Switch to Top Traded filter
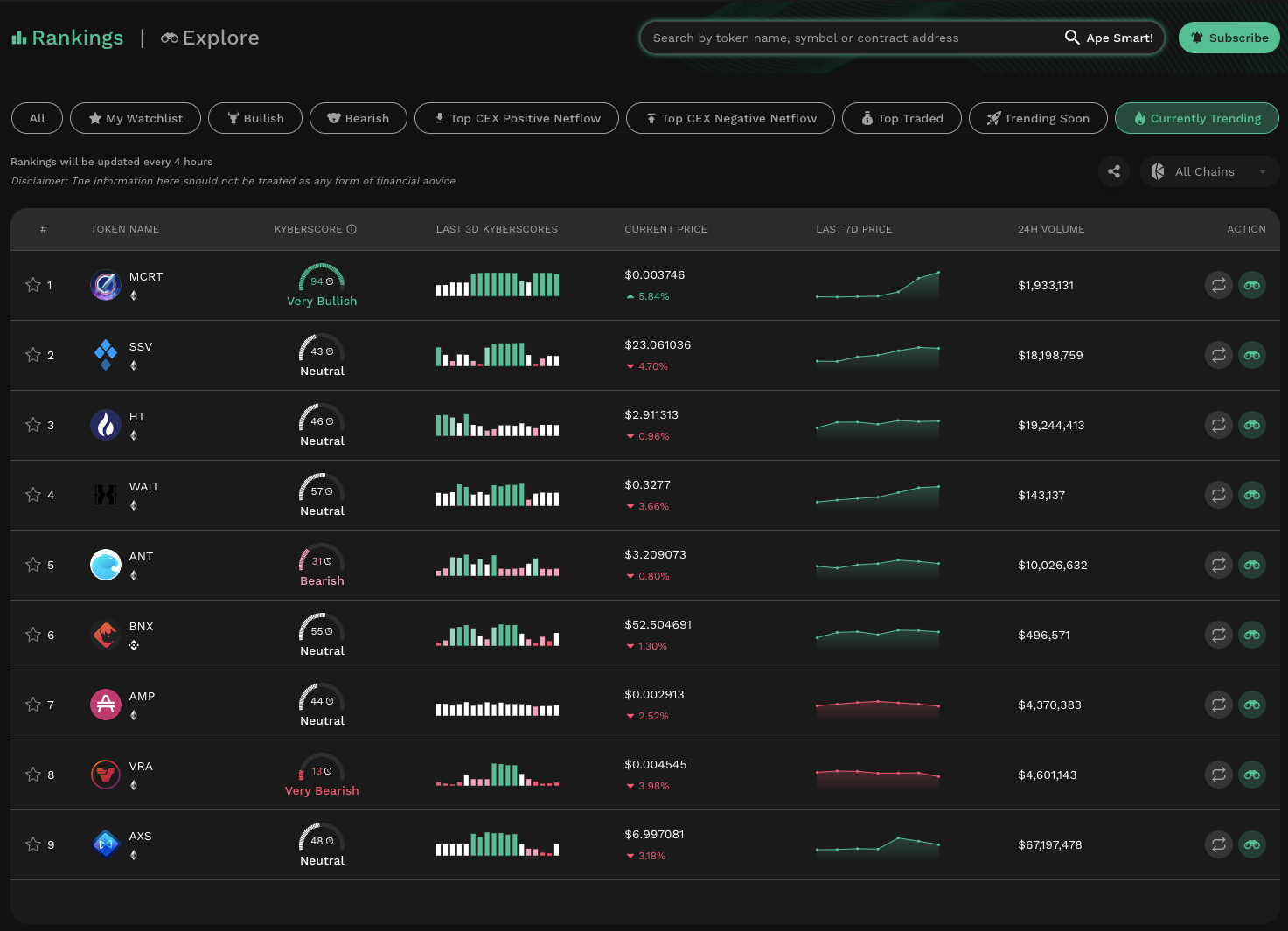Viewport: 1288px width, 931px height. pos(902,118)
